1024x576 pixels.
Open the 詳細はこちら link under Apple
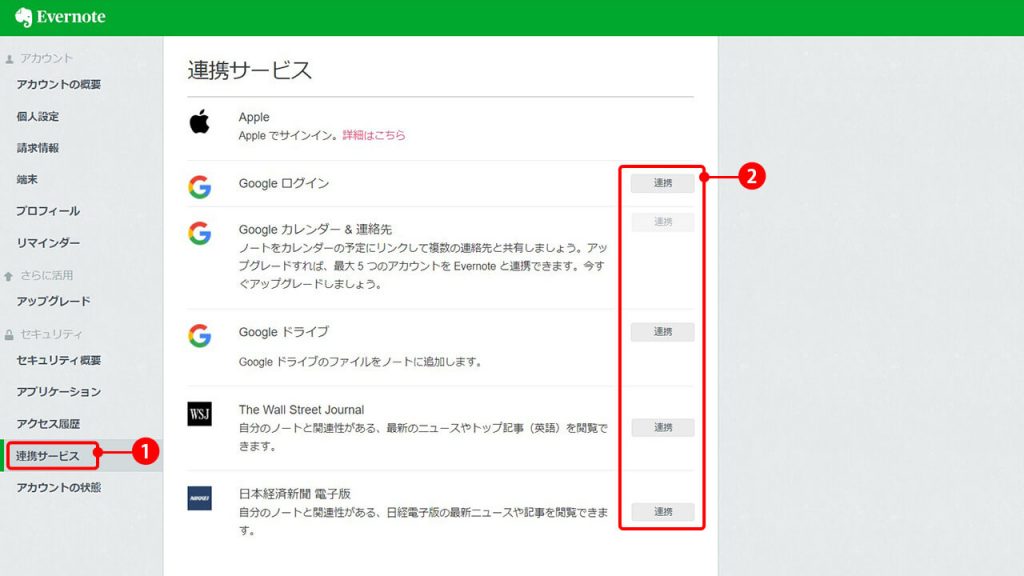374,135
